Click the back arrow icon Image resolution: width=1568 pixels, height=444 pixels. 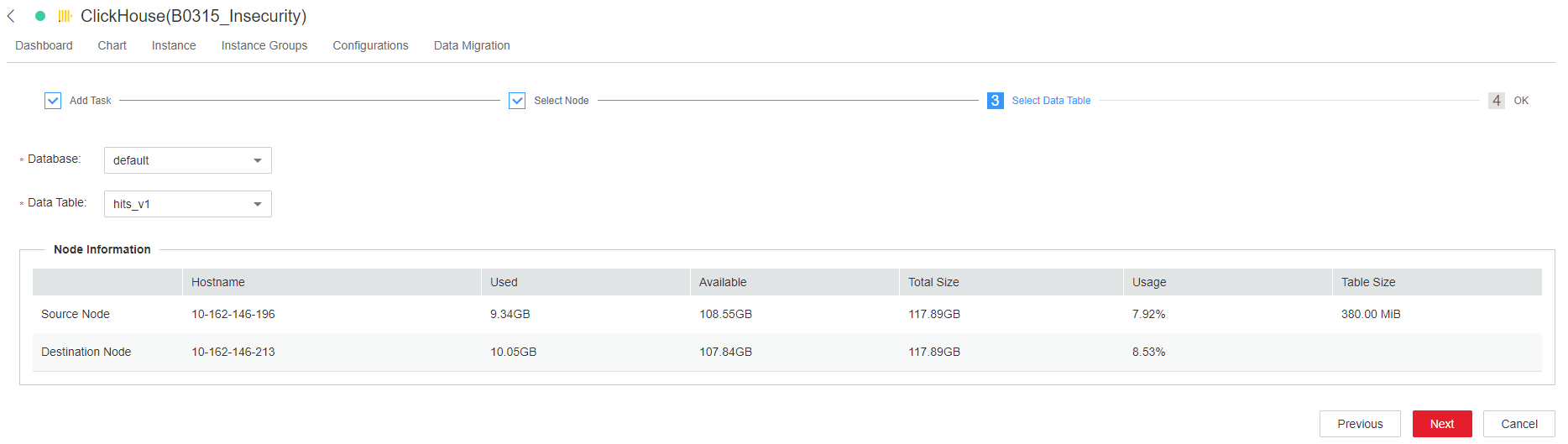[x=11, y=16]
